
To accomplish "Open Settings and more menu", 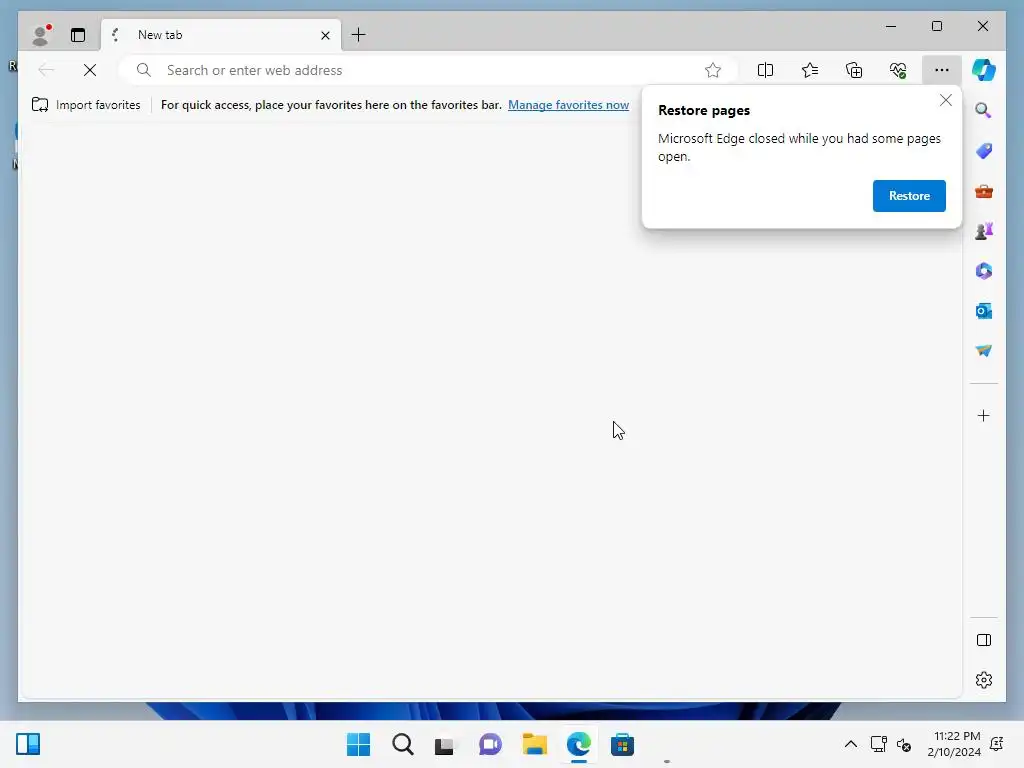I will pos(941,70).
